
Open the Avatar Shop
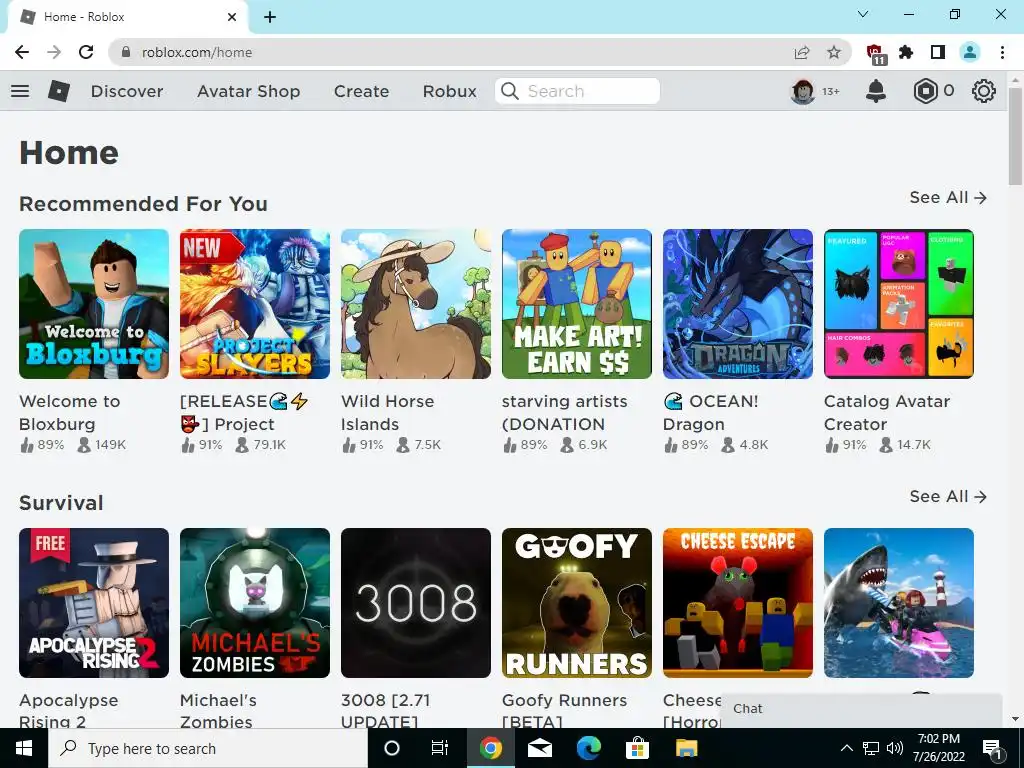click(248, 91)
